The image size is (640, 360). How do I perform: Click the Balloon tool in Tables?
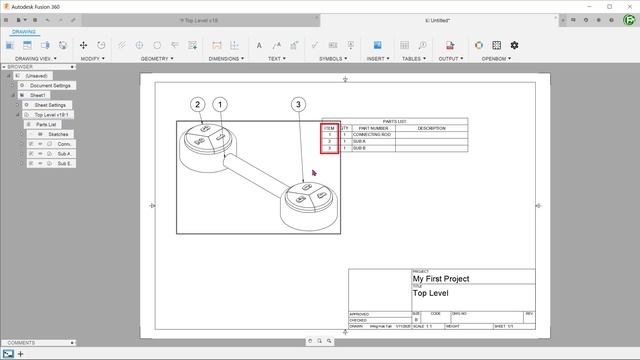[x=422, y=45]
